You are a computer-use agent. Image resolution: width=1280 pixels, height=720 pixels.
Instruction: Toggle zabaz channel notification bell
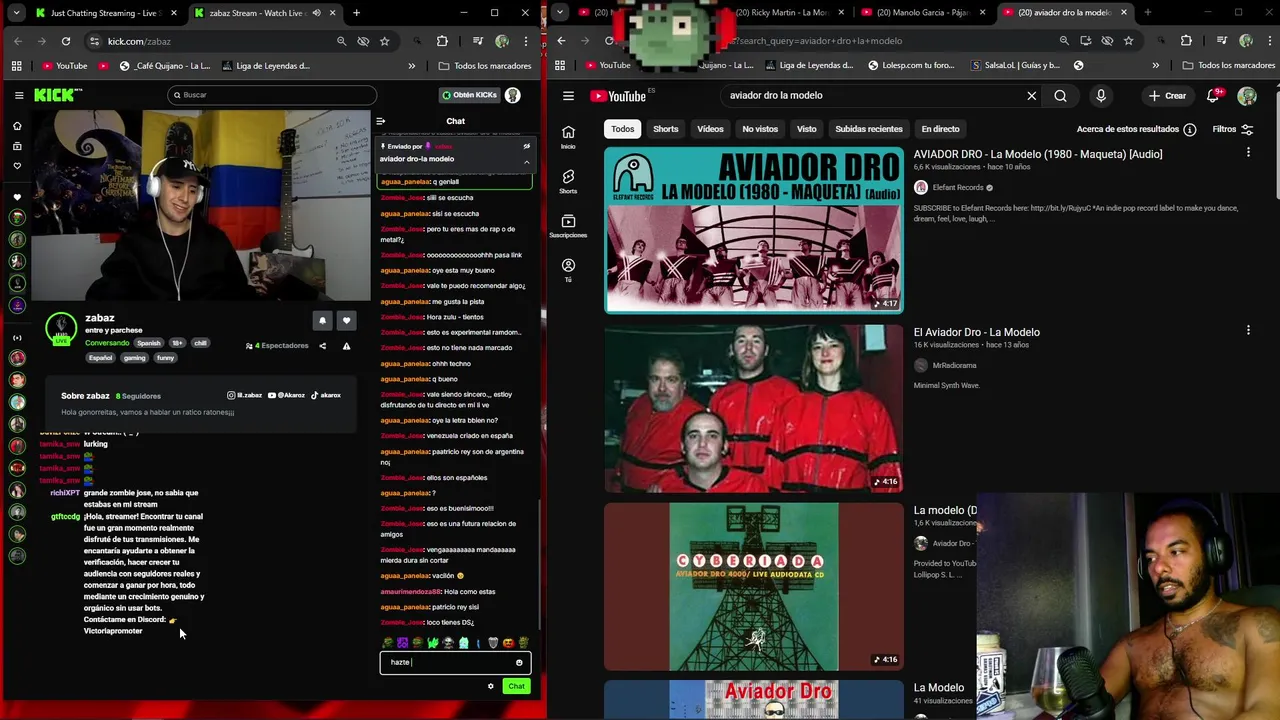322,321
